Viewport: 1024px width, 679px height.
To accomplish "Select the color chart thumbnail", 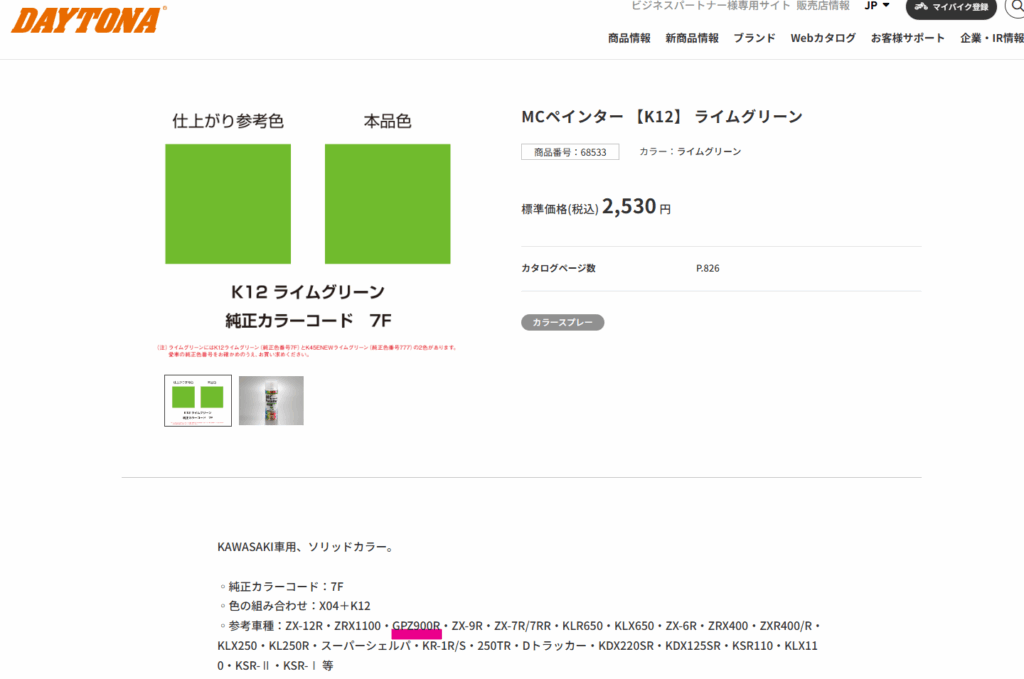I will [198, 400].
